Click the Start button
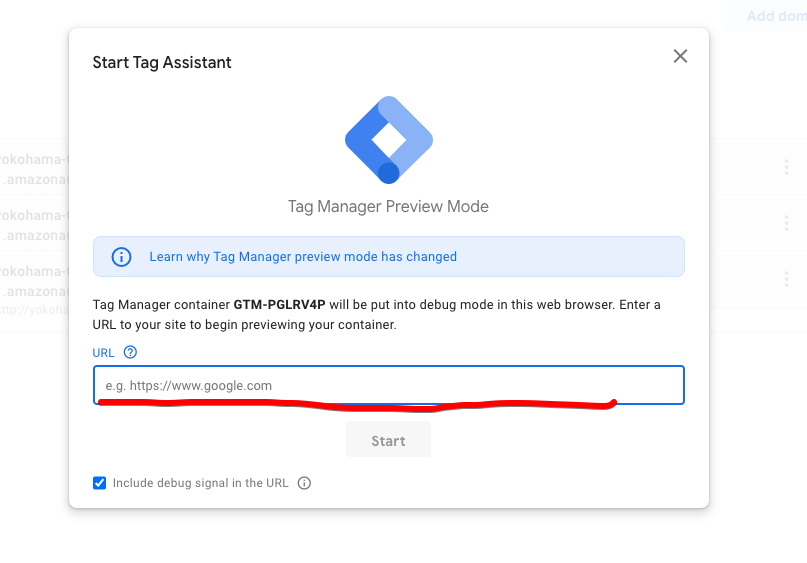Image resolution: width=807 pixels, height=563 pixels. click(389, 440)
